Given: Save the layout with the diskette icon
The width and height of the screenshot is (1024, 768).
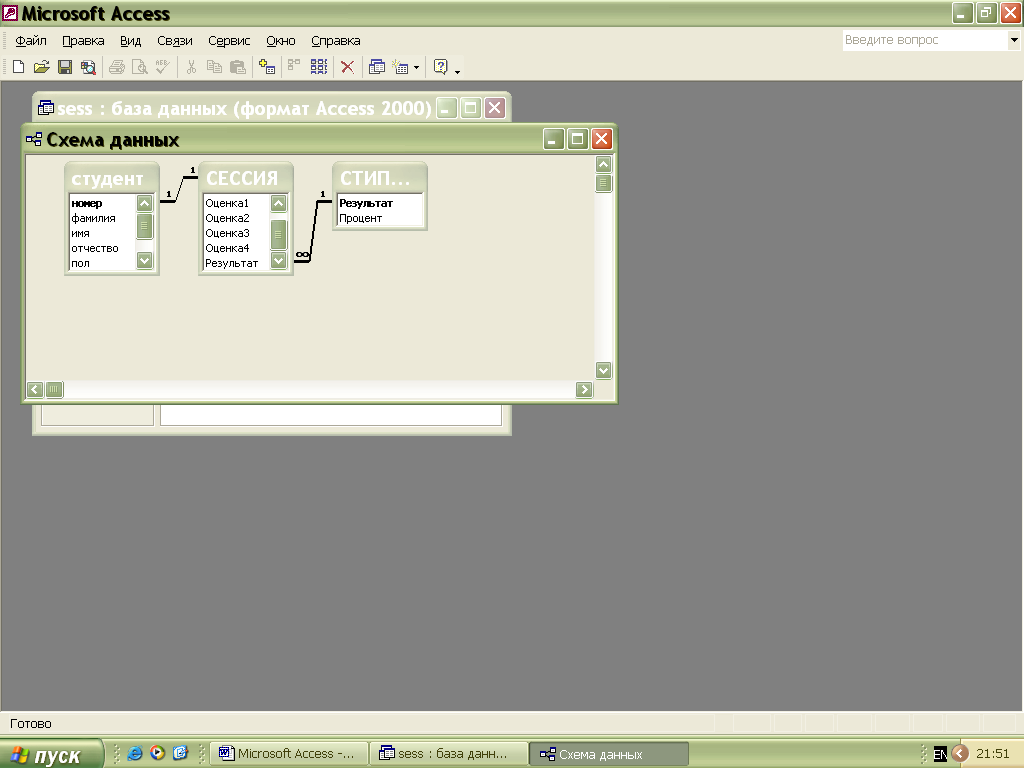Looking at the screenshot, I should click(65, 67).
